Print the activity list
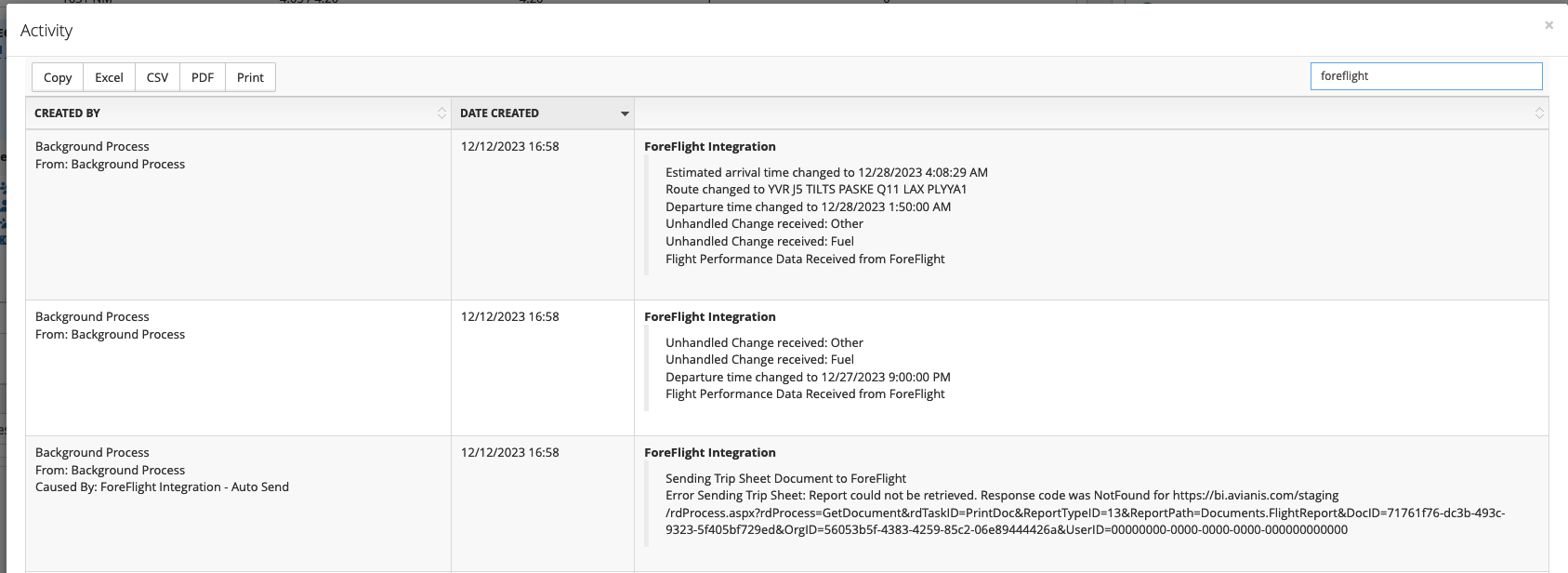This screenshot has height=573, width=1568. [250, 77]
